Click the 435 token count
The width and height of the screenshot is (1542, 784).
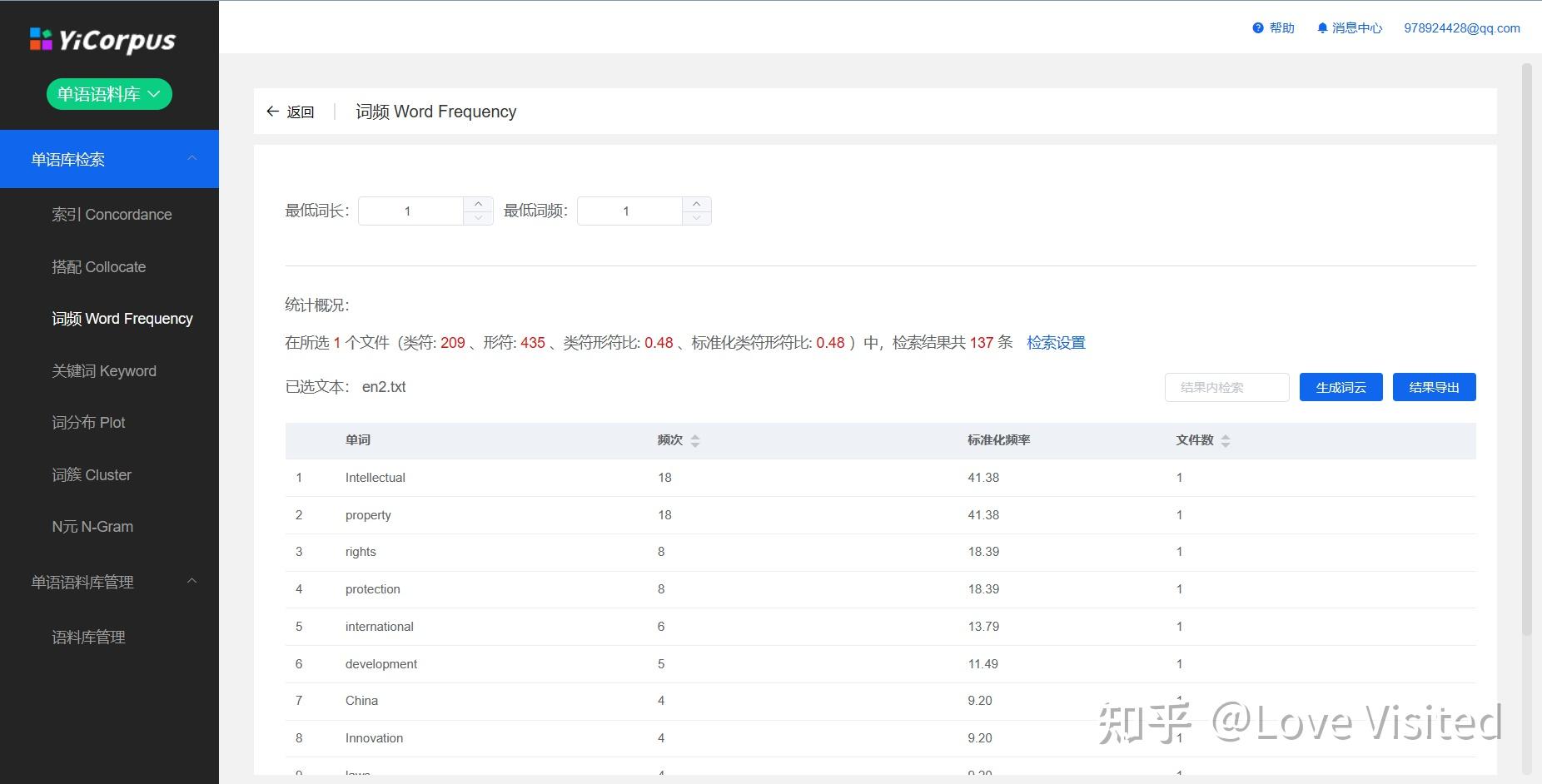(x=533, y=343)
